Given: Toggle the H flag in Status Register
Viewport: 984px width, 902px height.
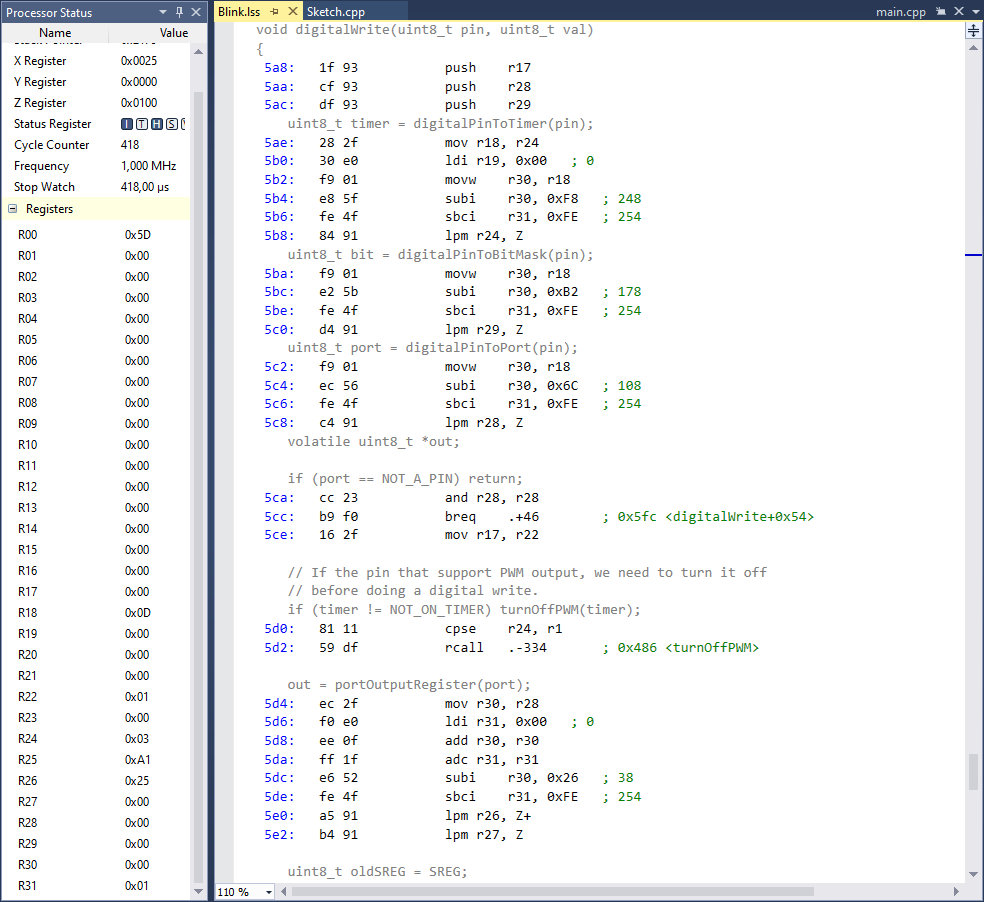Looking at the screenshot, I should tap(155, 124).
